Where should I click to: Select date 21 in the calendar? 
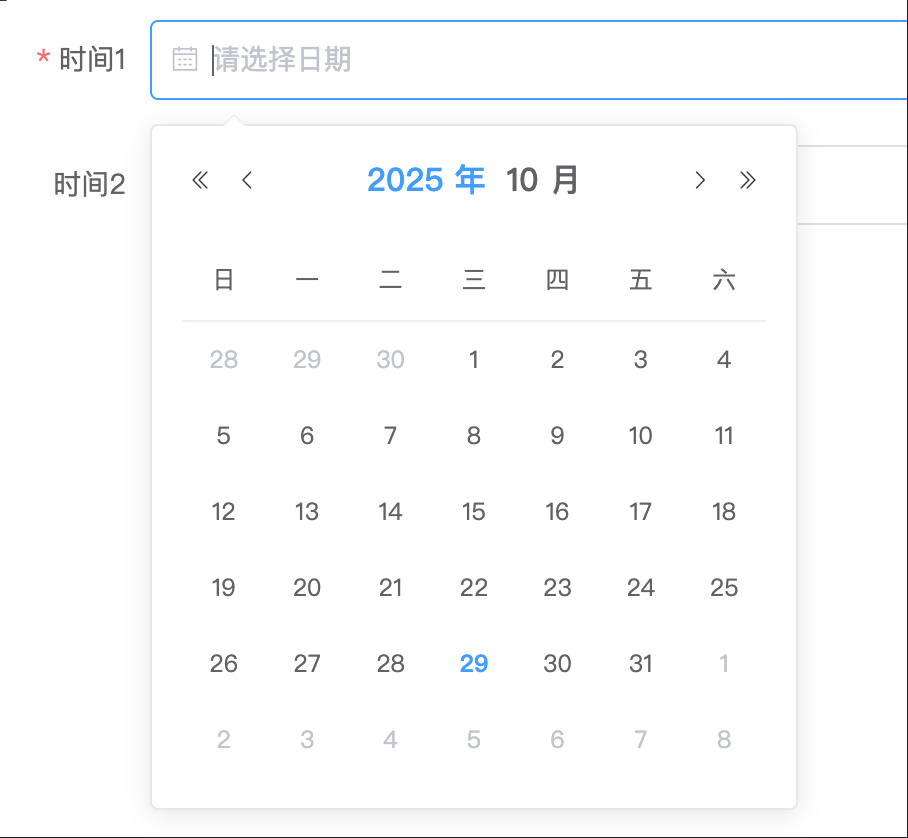coord(390,588)
